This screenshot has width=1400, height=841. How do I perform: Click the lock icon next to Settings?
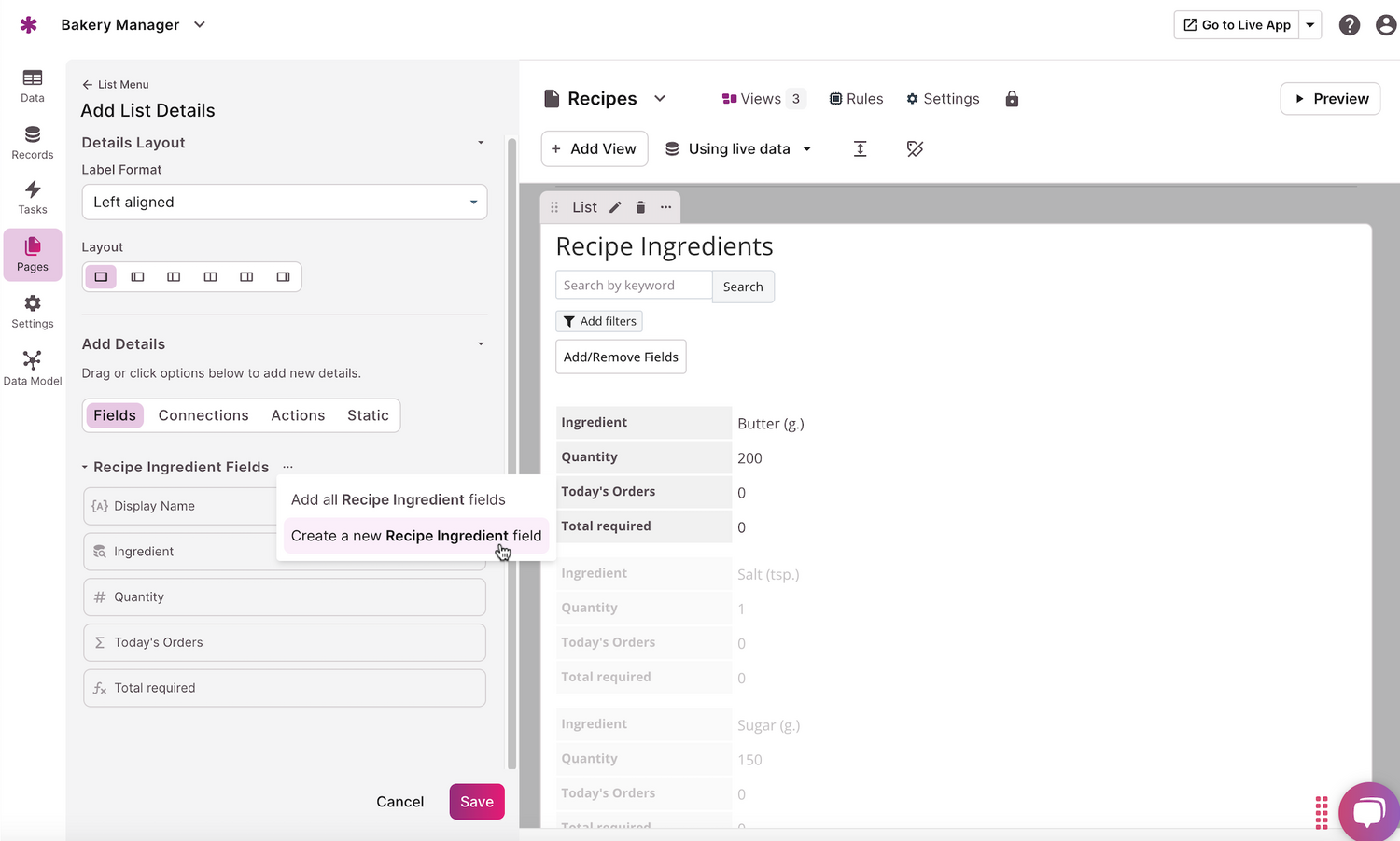click(x=1012, y=99)
